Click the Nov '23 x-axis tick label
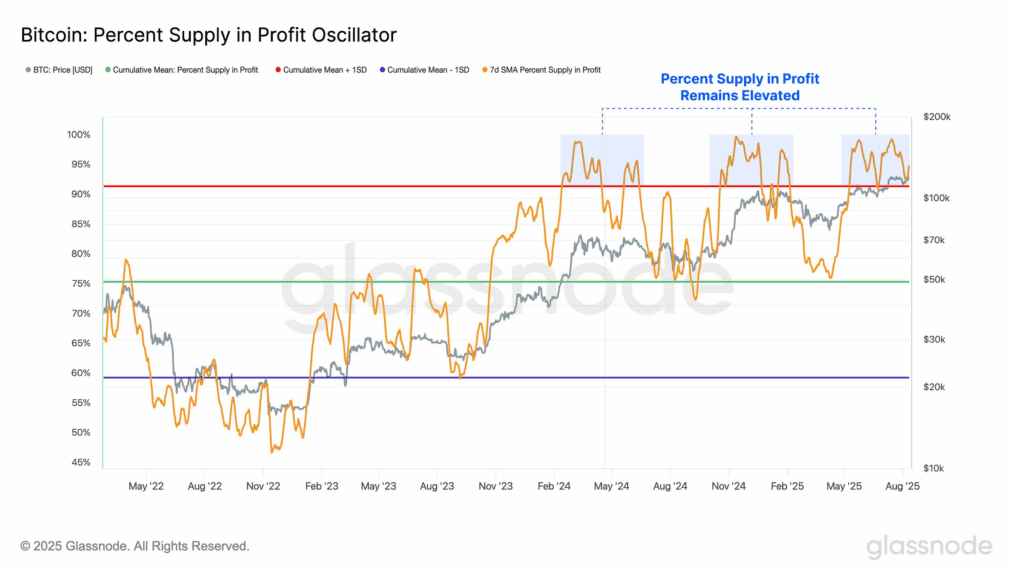This screenshot has width=1014, height=569. (x=495, y=486)
